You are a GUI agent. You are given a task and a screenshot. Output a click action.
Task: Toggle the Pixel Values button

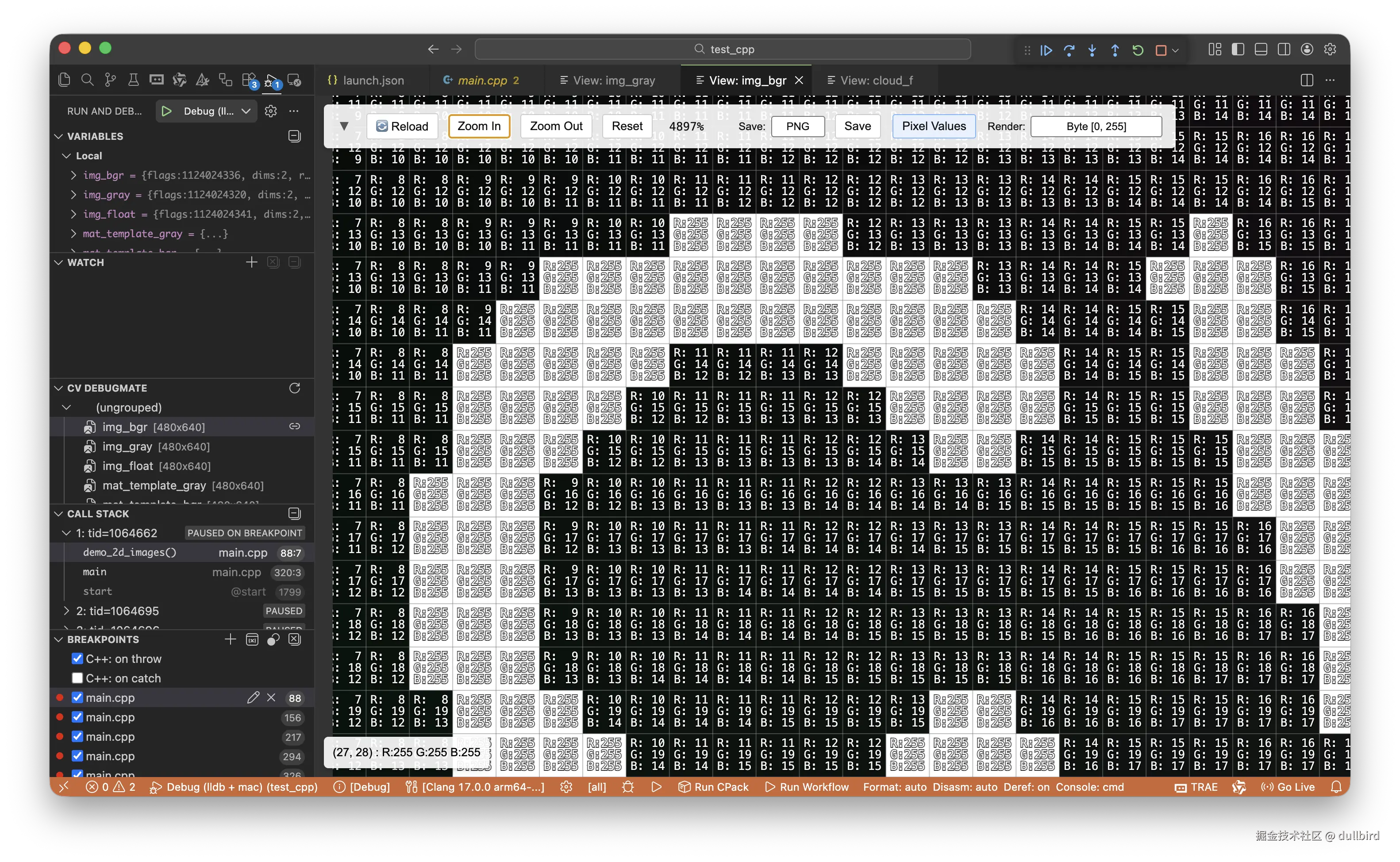933,126
